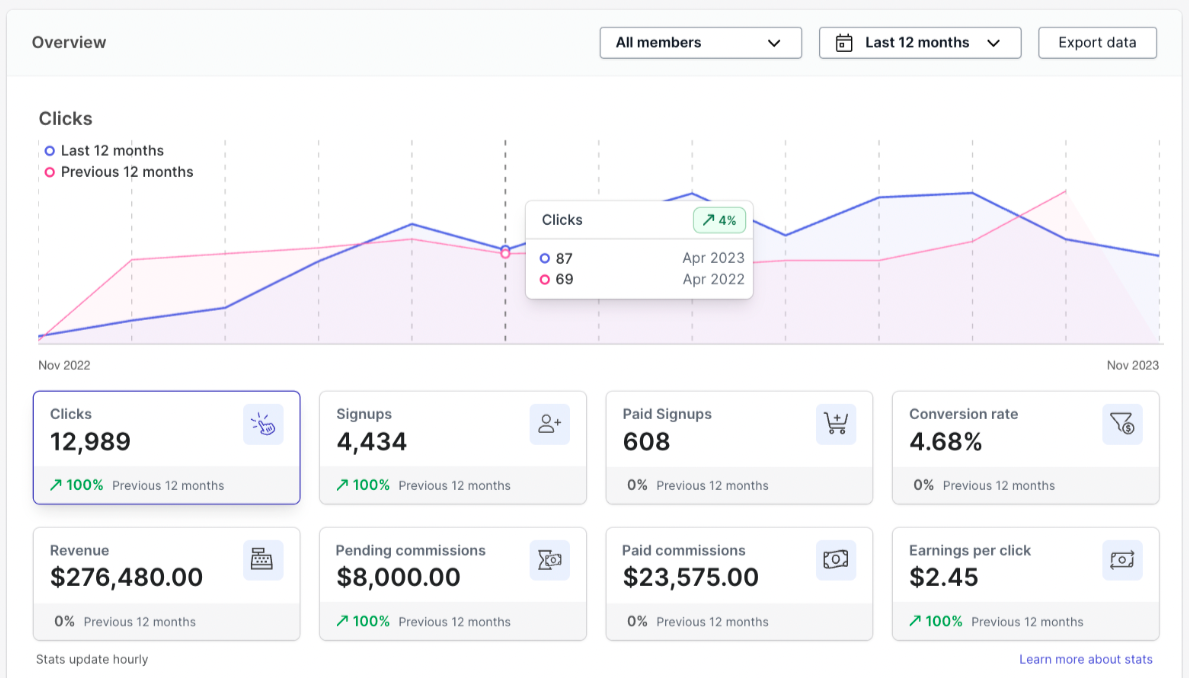Click the add-user icon in Signups card

click(550, 425)
